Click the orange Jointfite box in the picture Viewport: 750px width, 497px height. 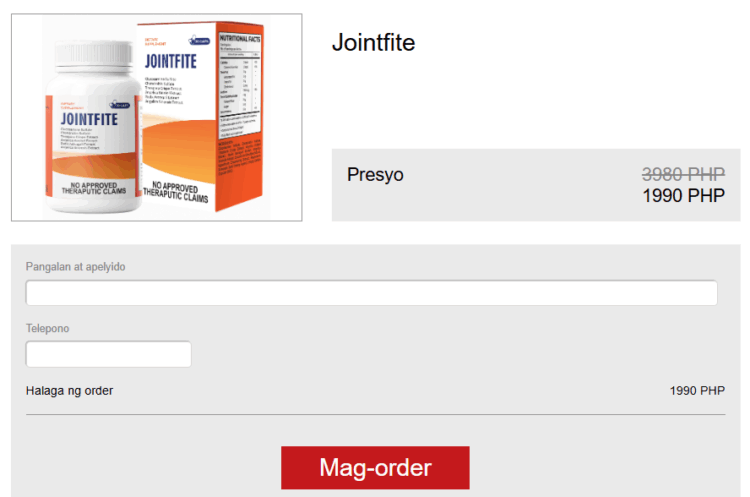(201, 115)
